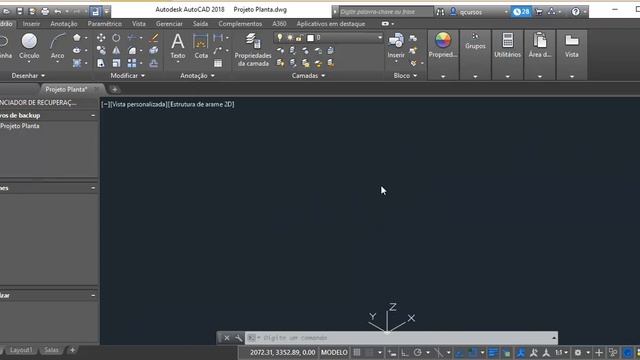Open the Inserir ribbon tab
Screen dimensions: 640x360
coord(31,24)
